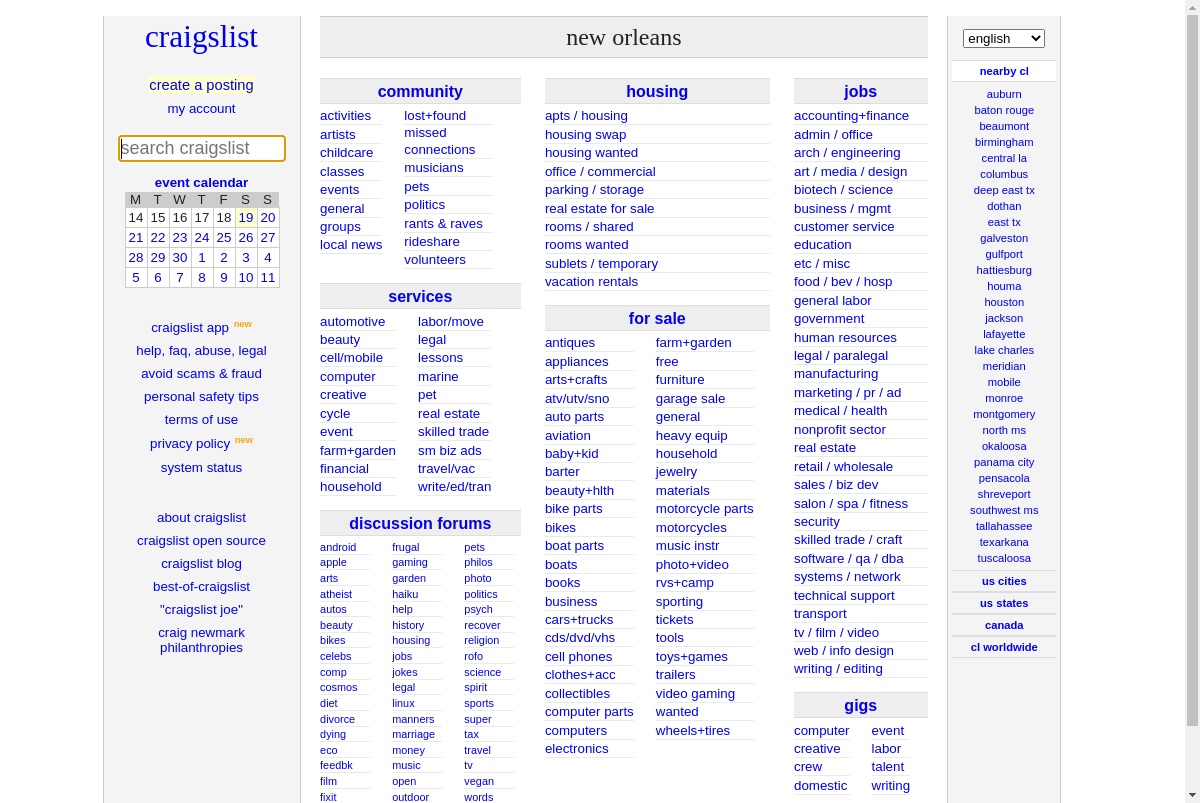Open the discussion forums heading

click(420, 523)
